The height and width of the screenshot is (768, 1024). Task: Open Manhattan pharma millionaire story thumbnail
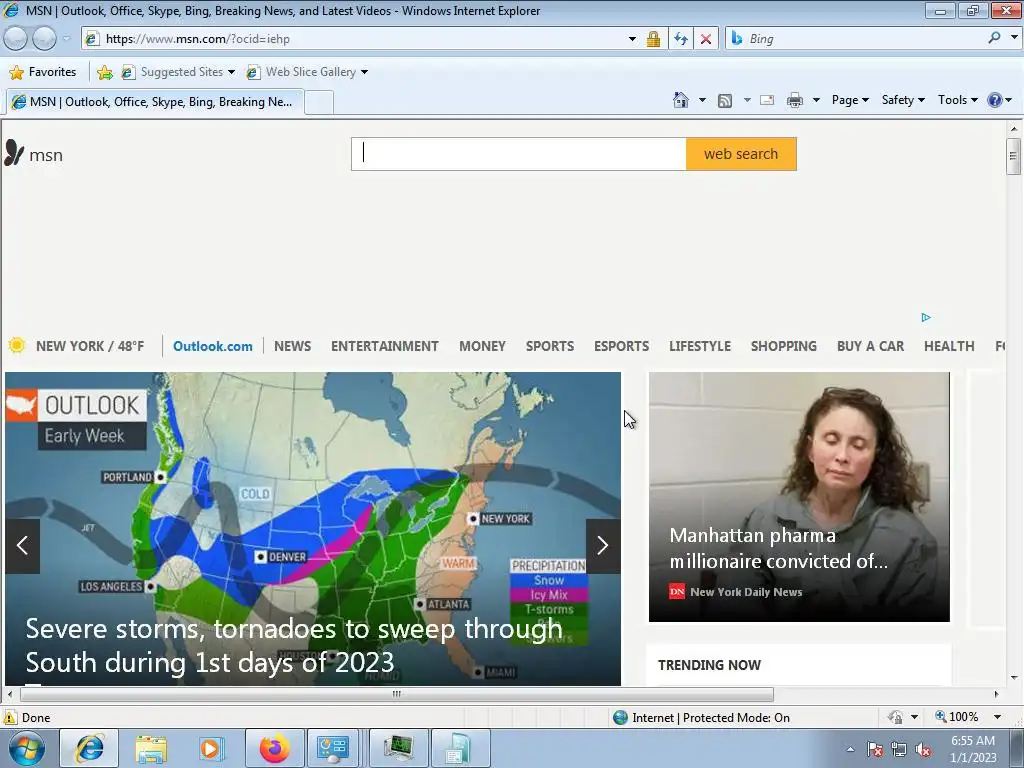pyautogui.click(x=799, y=496)
